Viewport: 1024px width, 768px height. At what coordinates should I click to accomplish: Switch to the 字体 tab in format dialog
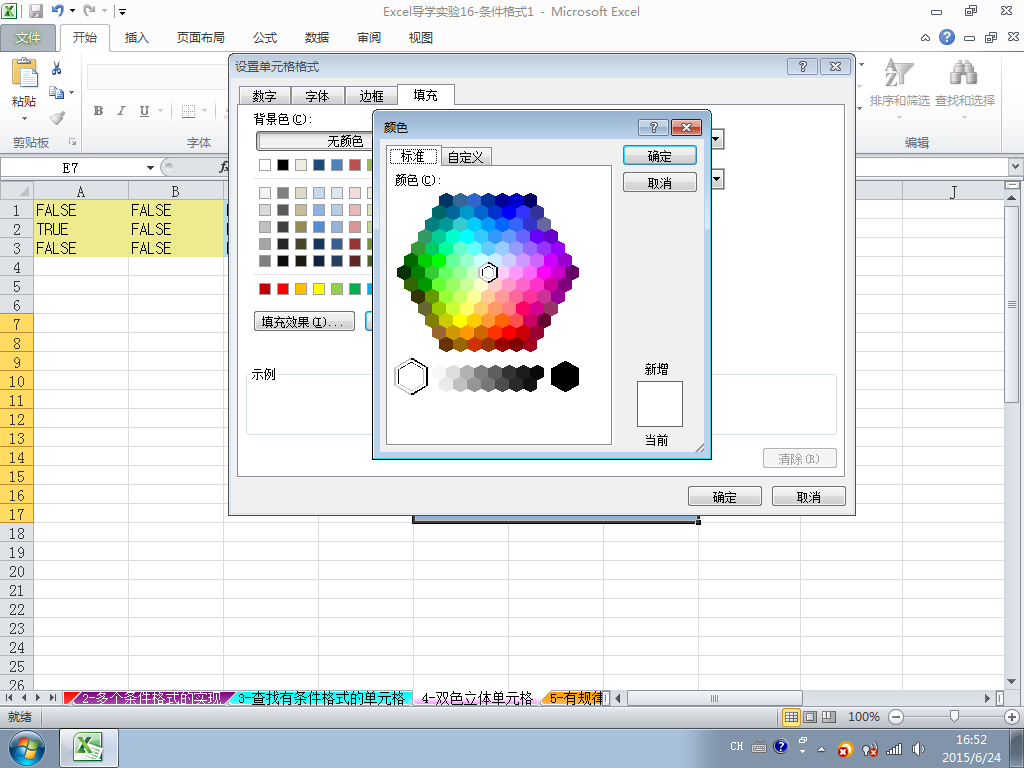click(317, 96)
